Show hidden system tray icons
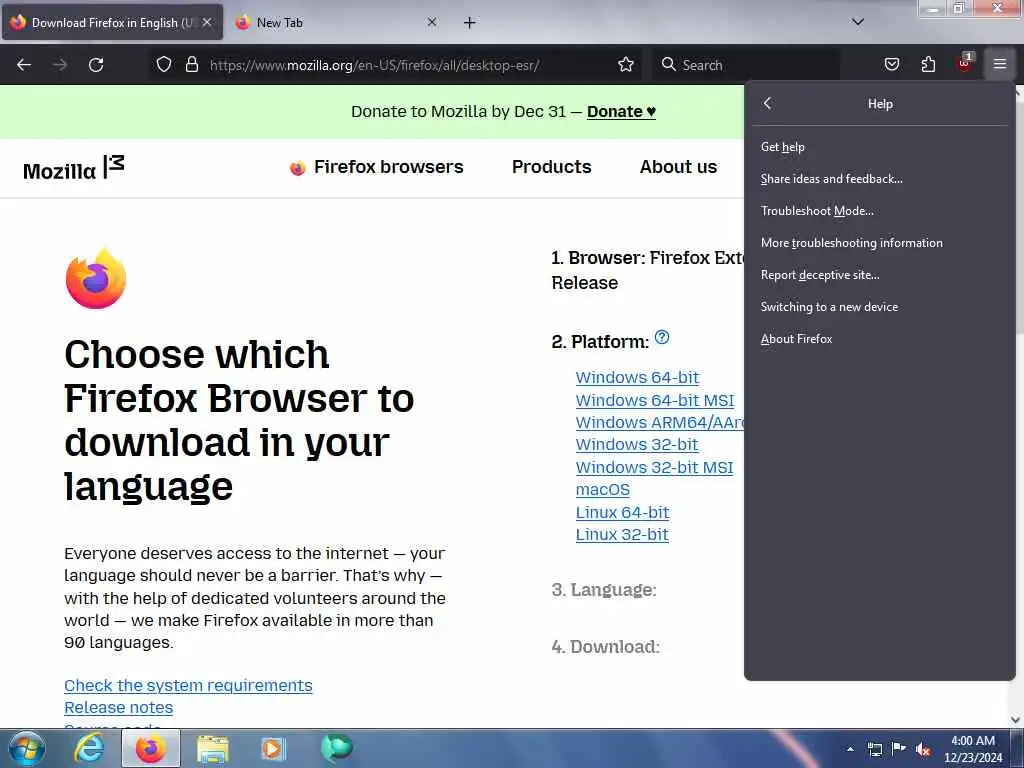 850,749
